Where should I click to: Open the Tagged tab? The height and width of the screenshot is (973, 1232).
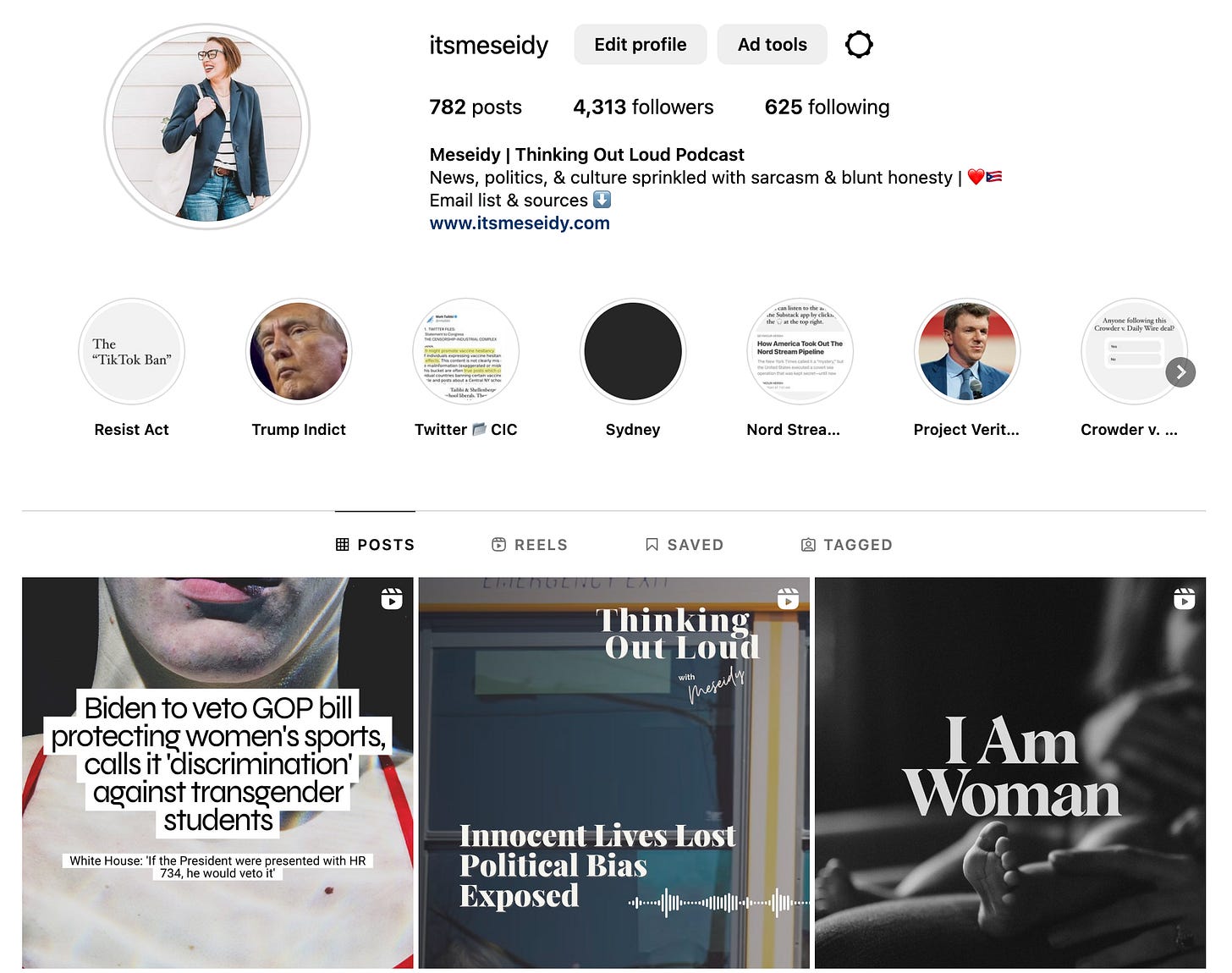[846, 545]
